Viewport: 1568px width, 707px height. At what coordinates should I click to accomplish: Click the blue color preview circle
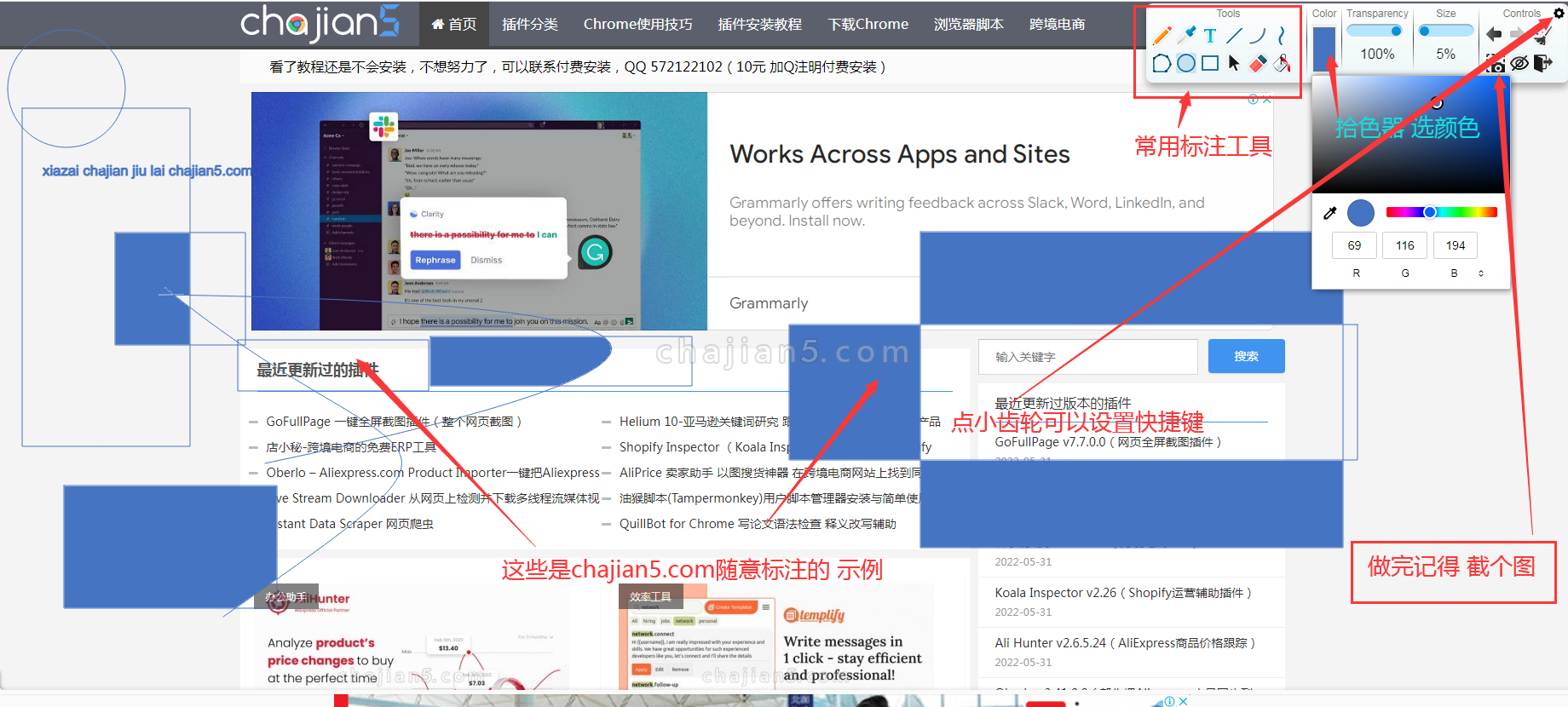pyautogui.click(x=1361, y=213)
